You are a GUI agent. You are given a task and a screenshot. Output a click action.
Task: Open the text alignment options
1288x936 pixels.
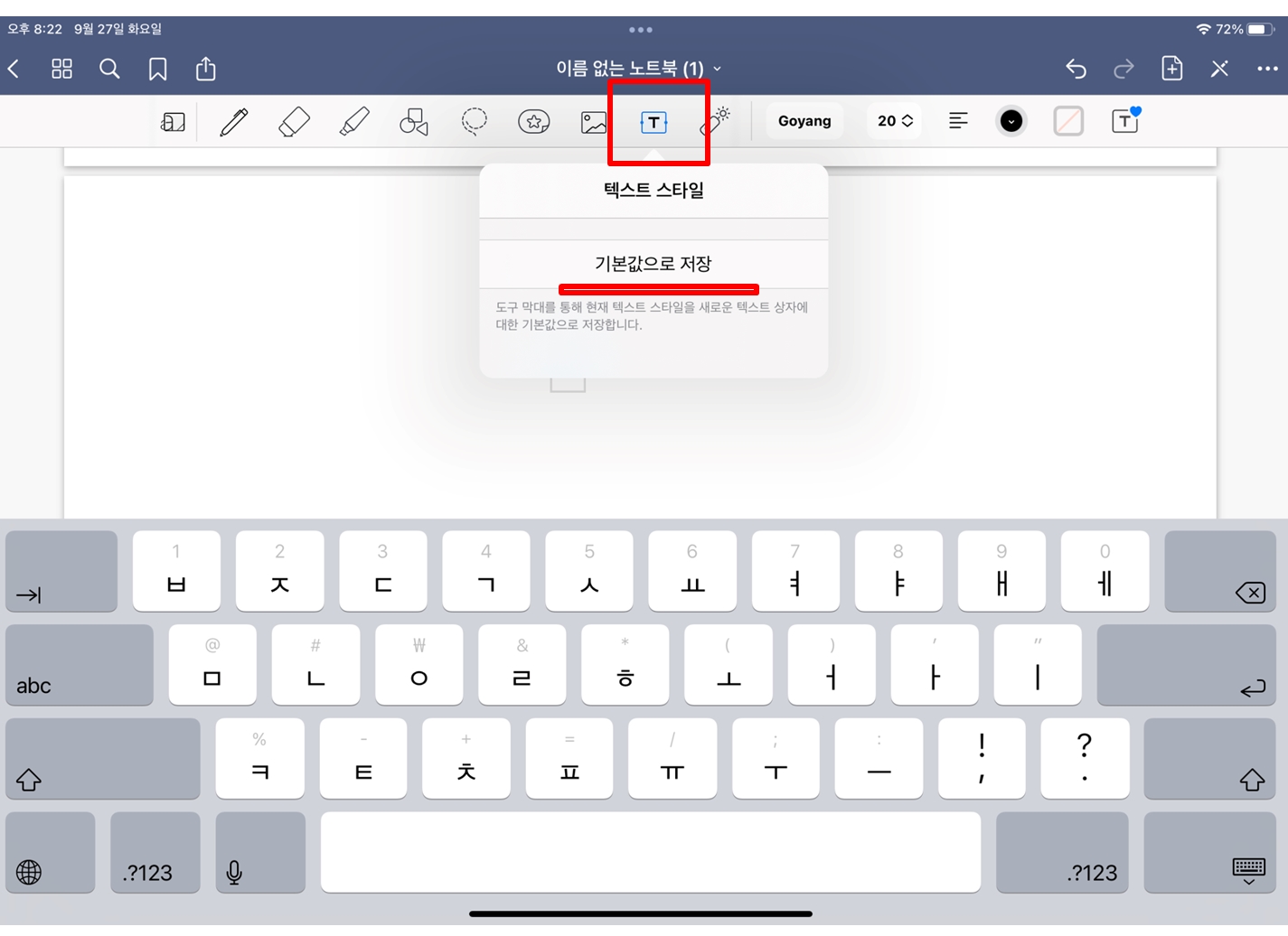coord(958,120)
